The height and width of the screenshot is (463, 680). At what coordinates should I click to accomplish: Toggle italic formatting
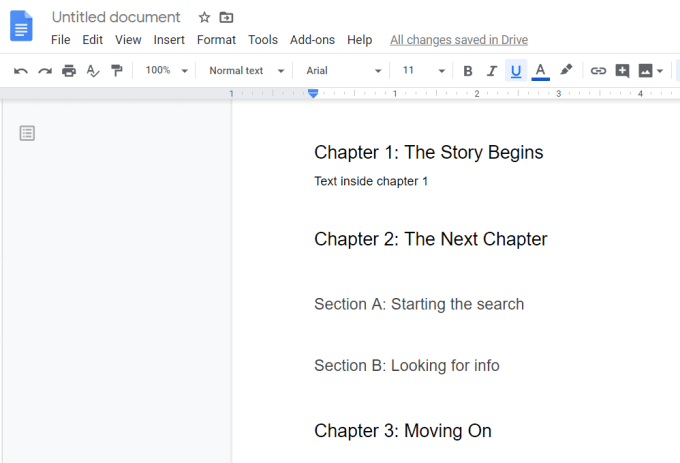pos(491,71)
